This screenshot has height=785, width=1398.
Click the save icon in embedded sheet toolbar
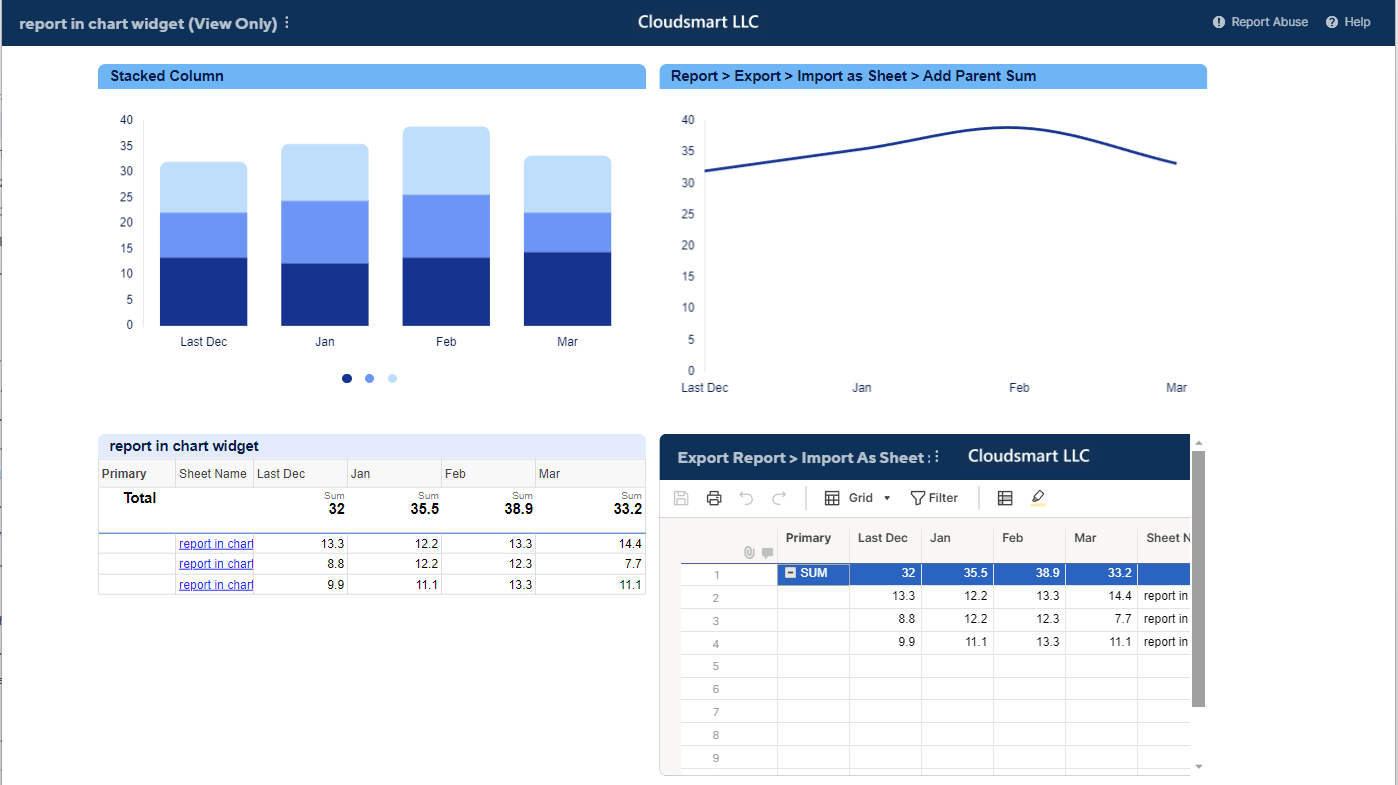coord(681,498)
